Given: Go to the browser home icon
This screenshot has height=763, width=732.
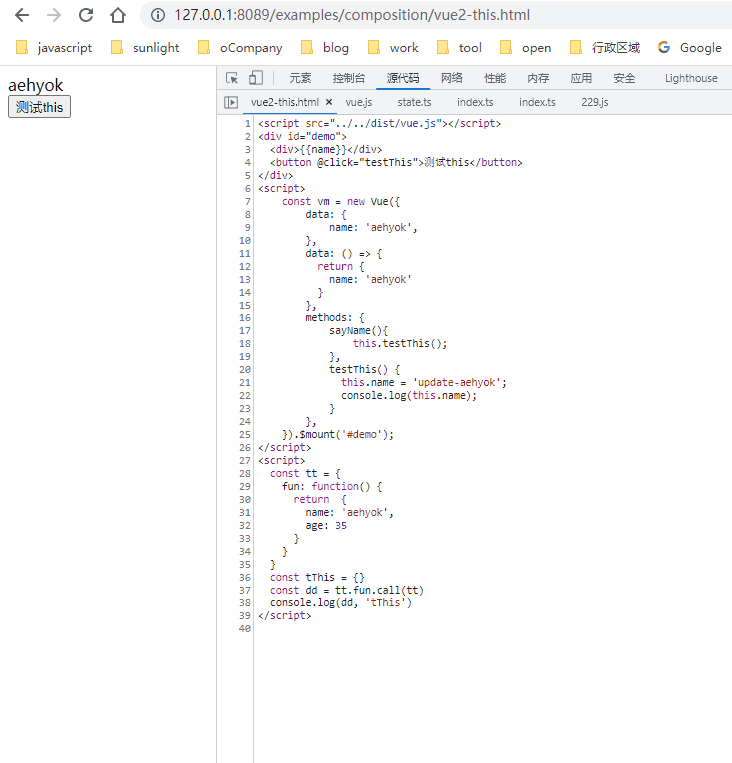Looking at the screenshot, I should pyautogui.click(x=118, y=15).
